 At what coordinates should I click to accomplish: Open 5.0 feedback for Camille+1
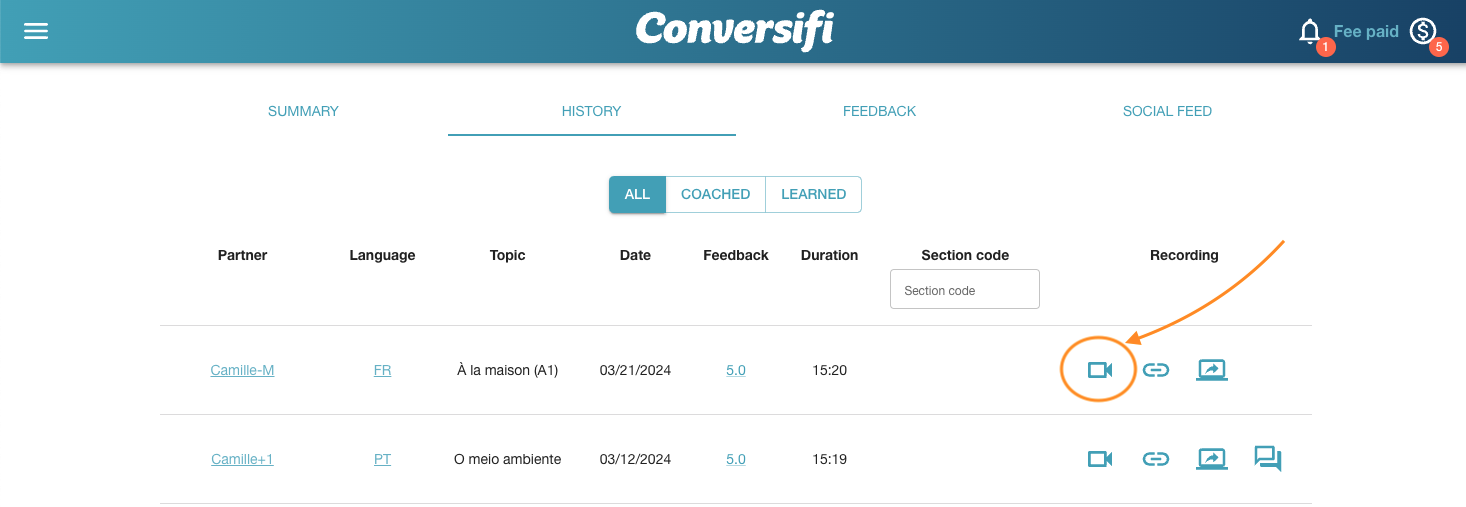736,459
